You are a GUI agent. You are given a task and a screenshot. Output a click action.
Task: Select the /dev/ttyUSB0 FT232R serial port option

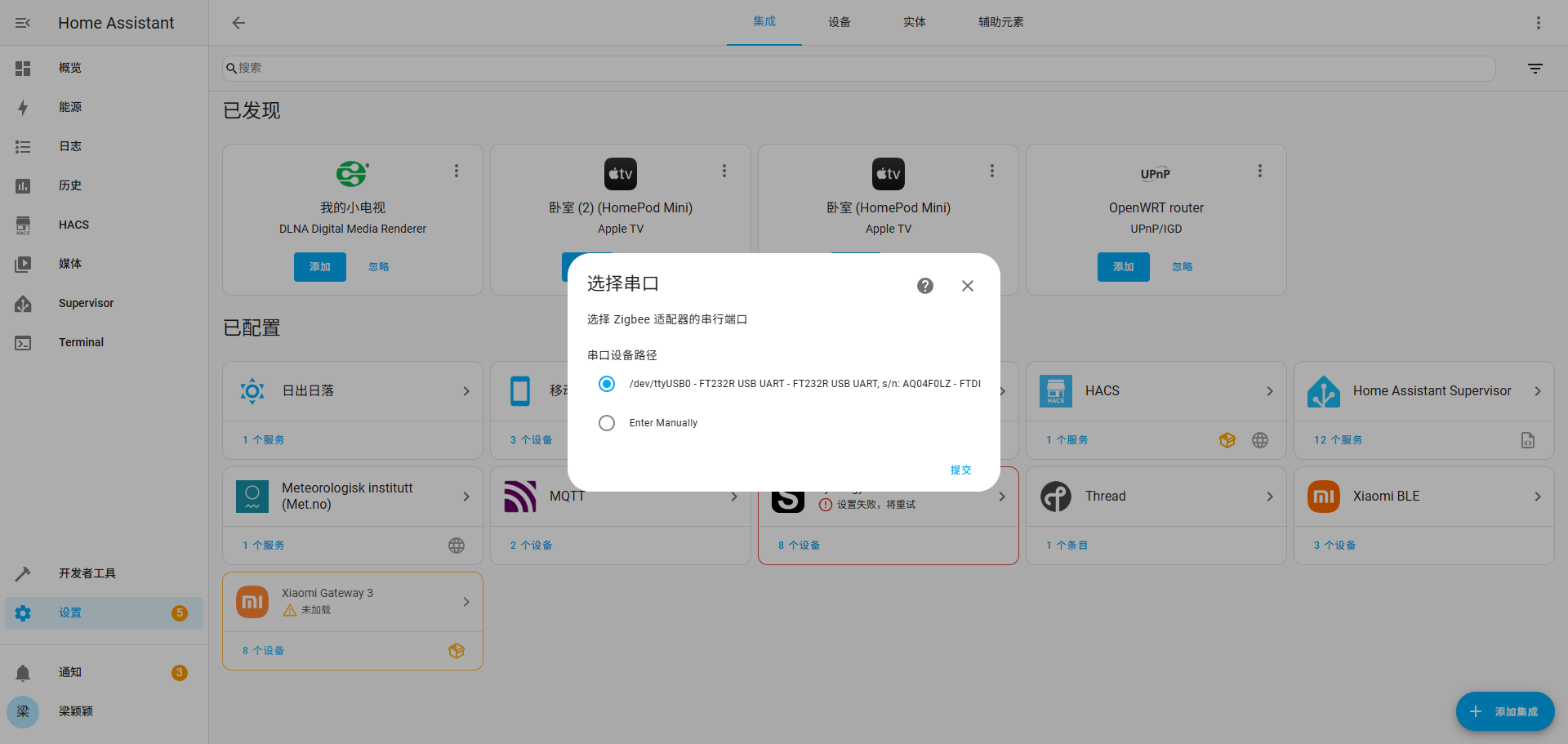tap(606, 383)
